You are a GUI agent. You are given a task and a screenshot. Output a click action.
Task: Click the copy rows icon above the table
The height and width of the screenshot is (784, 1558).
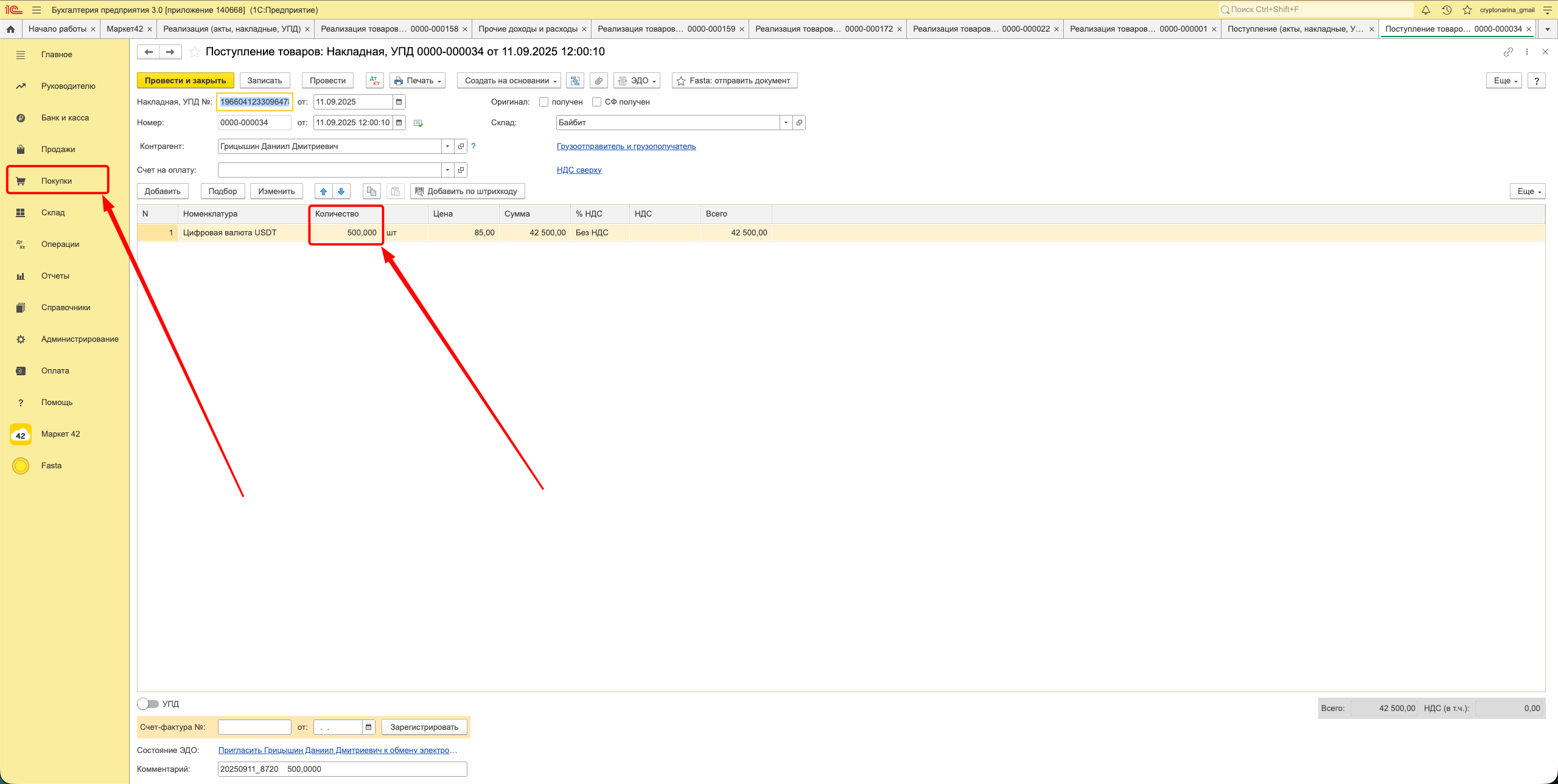pos(371,191)
